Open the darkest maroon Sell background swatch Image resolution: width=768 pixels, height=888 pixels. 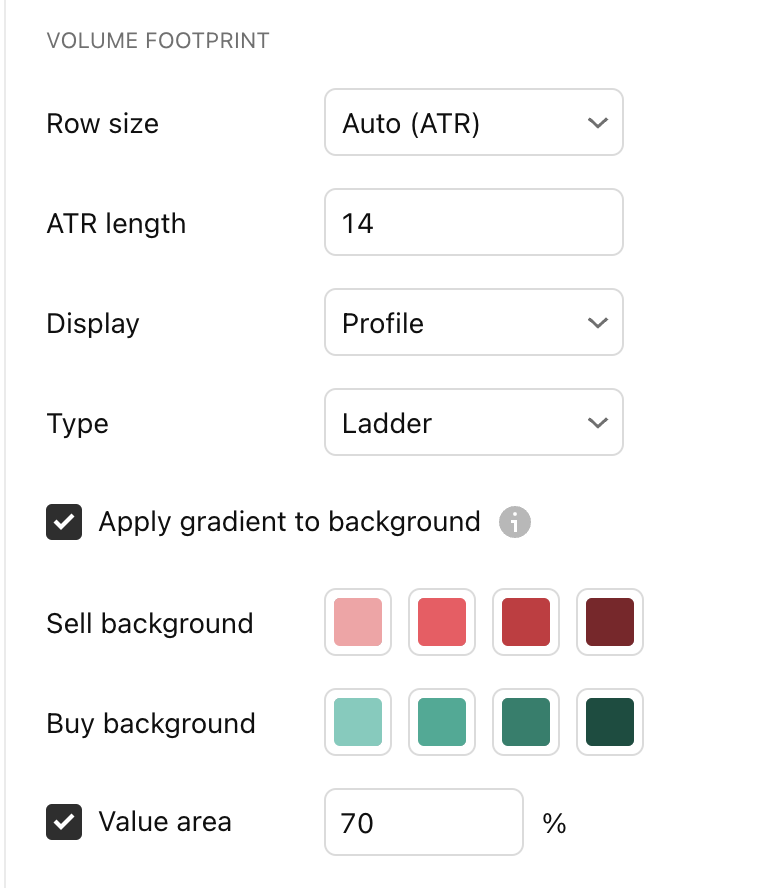[610, 622]
